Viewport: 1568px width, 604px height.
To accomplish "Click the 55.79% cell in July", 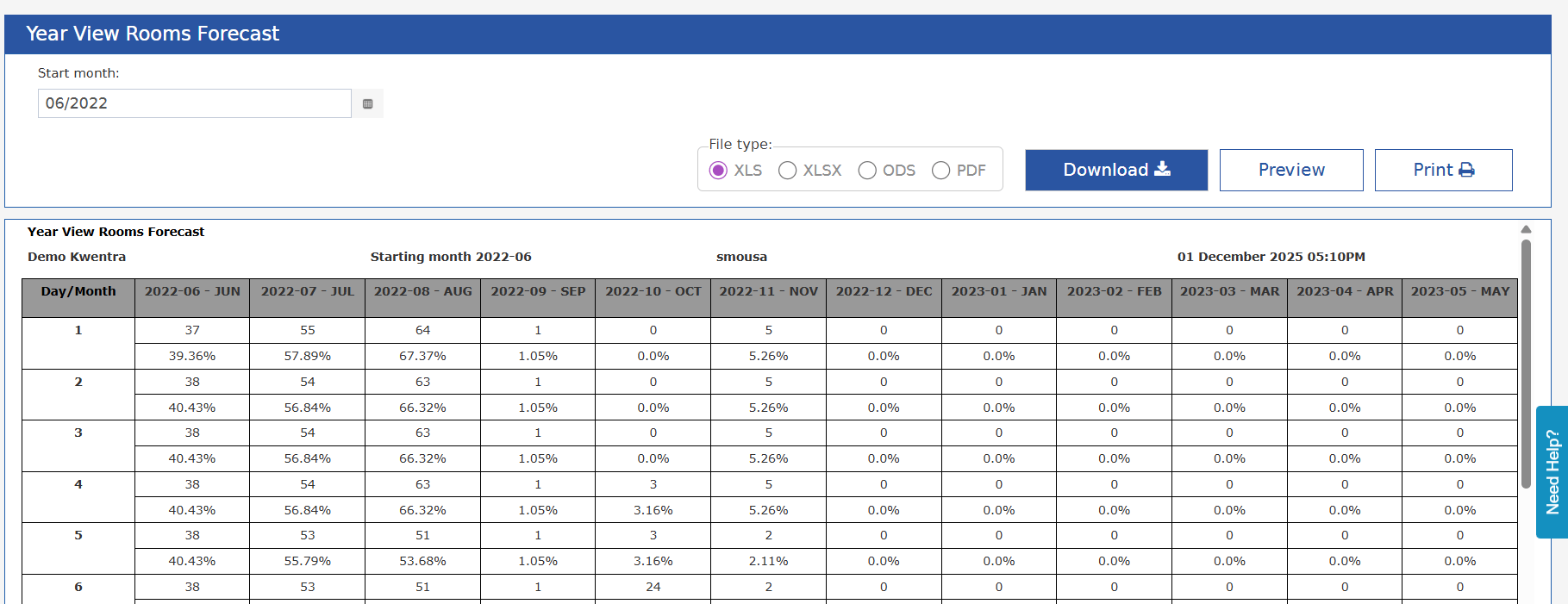I will pyautogui.click(x=308, y=561).
